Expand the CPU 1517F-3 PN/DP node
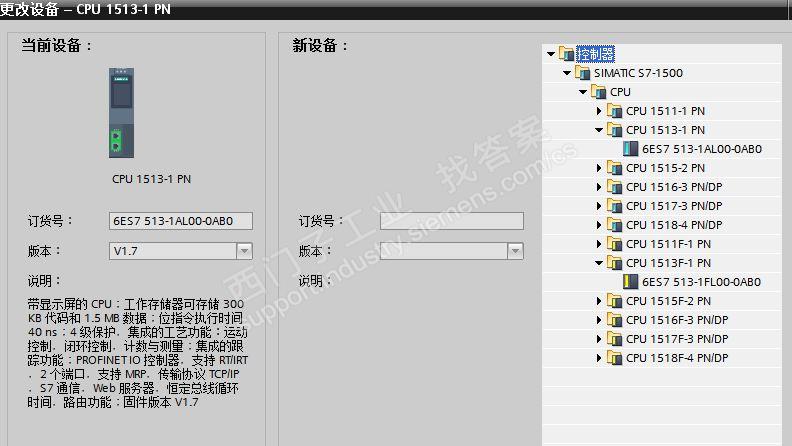Image resolution: width=792 pixels, height=446 pixels. coord(599,339)
